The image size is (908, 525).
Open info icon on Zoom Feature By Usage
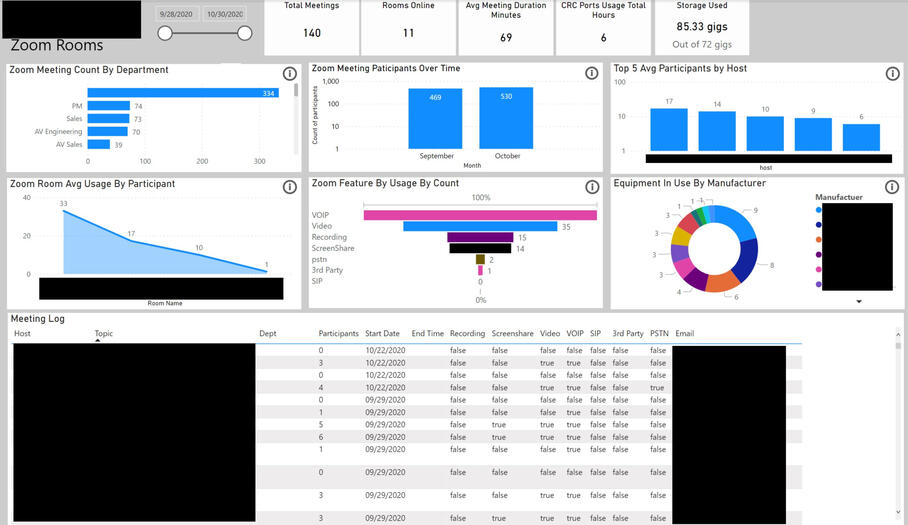pos(592,187)
